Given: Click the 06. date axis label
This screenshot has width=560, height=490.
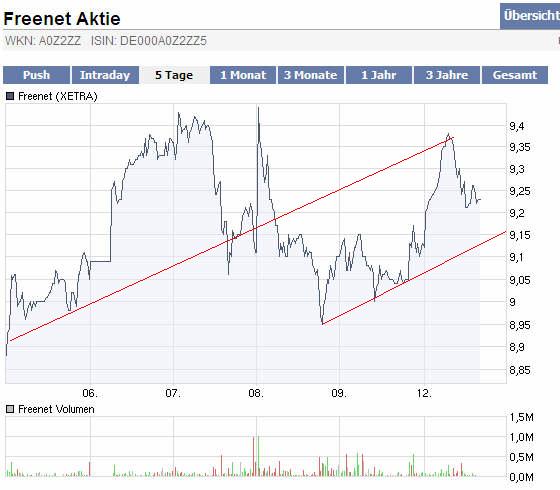Looking at the screenshot, I should coord(90,393).
